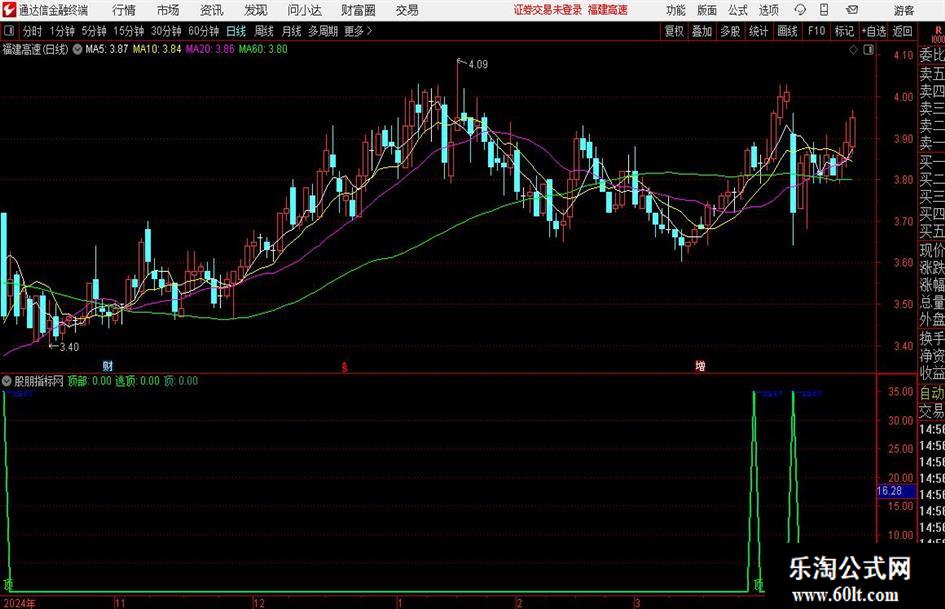Image resolution: width=945 pixels, height=609 pixels.
Task: Click the 游客 account button
Action: point(903,10)
